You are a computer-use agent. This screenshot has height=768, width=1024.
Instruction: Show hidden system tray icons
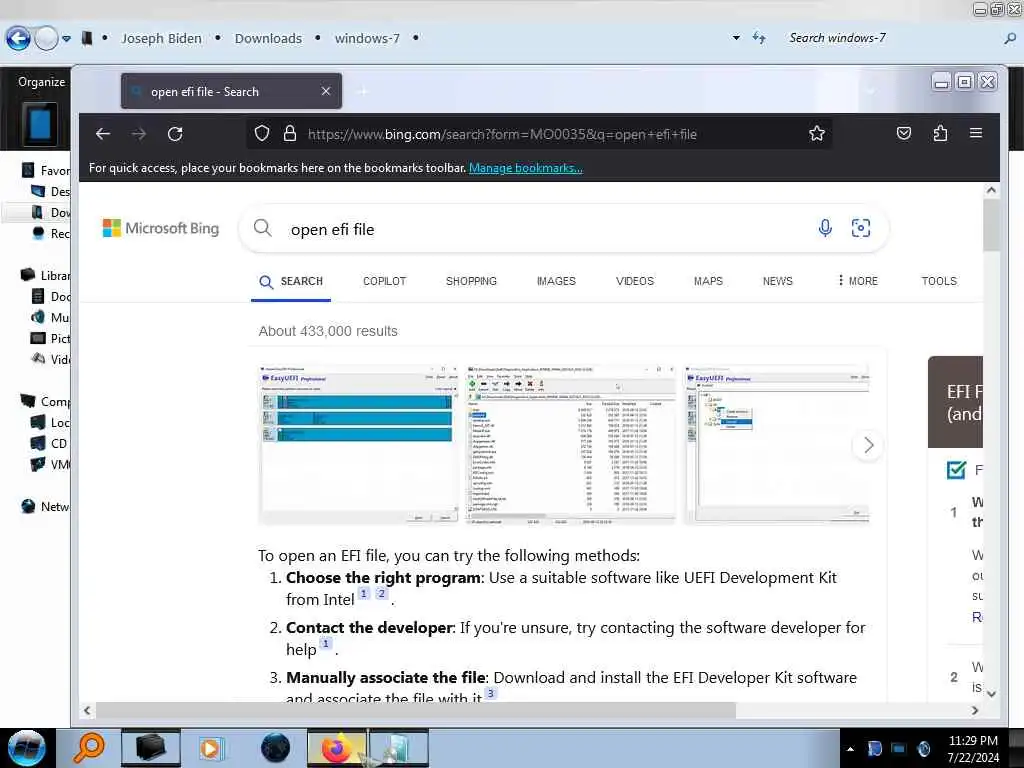(x=850, y=749)
